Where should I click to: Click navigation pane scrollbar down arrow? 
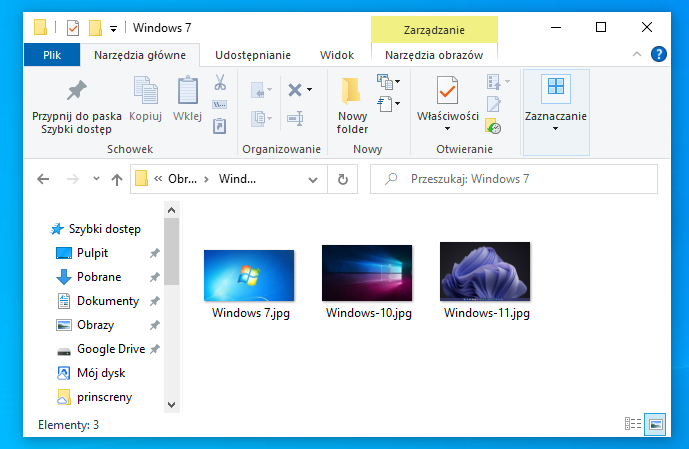click(171, 405)
